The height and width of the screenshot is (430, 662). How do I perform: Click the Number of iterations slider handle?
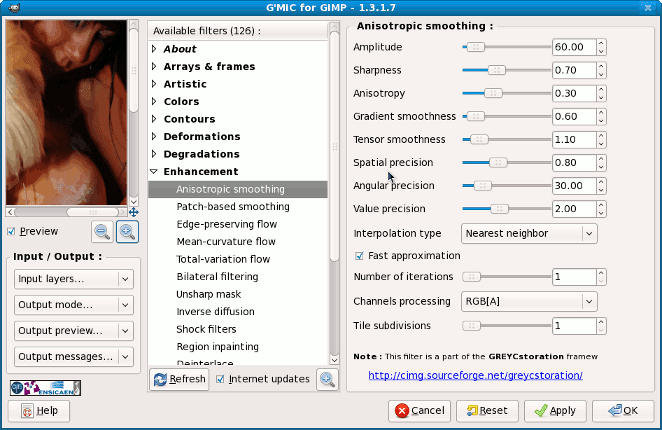tap(472, 277)
